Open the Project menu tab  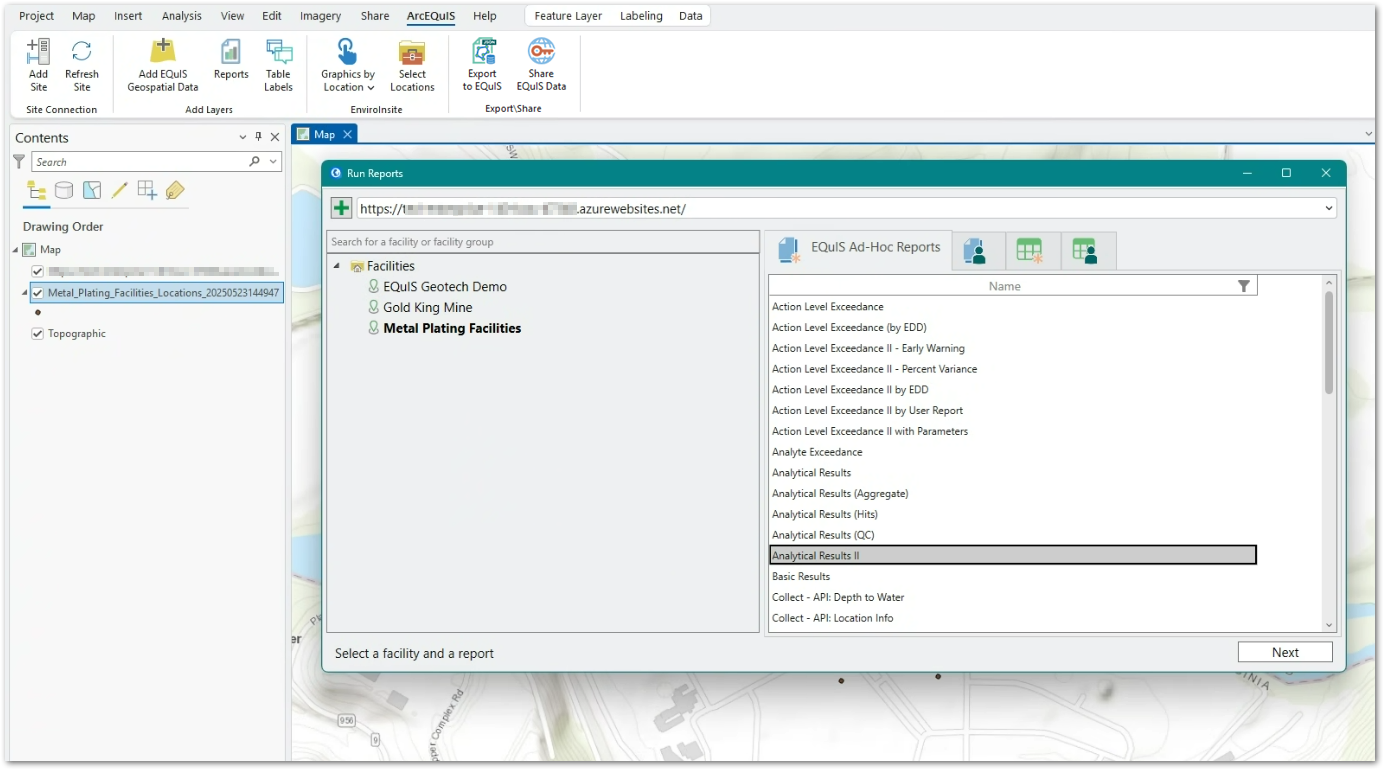tap(37, 16)
